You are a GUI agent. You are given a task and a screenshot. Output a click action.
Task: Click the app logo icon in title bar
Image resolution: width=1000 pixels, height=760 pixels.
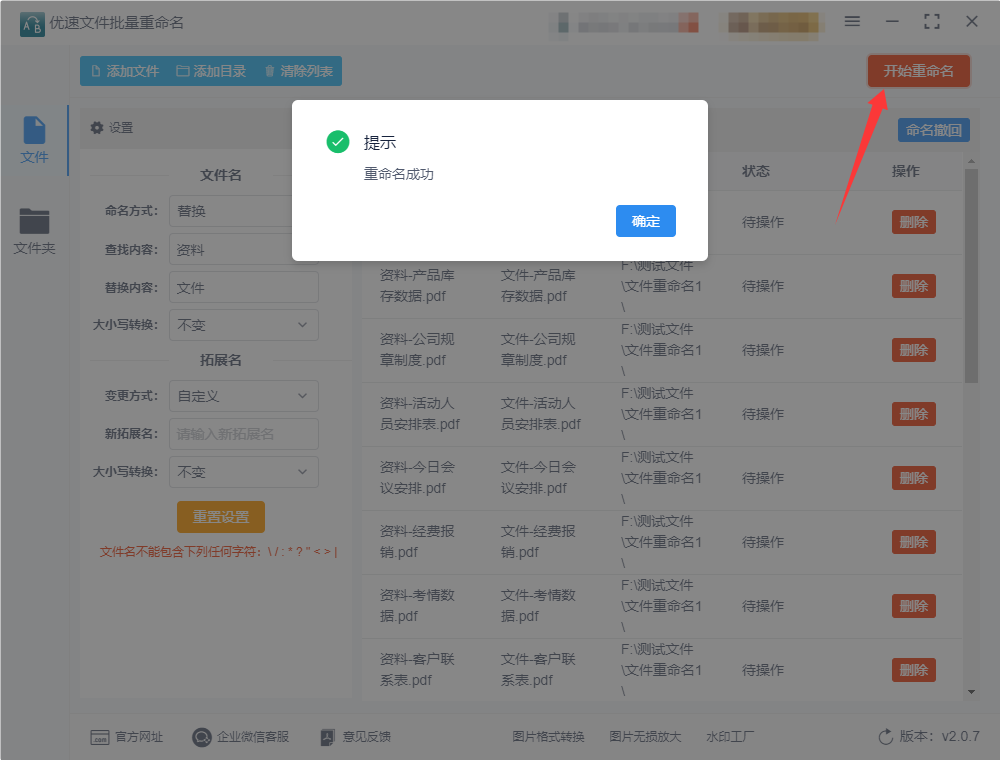click(x=32, y=24)
